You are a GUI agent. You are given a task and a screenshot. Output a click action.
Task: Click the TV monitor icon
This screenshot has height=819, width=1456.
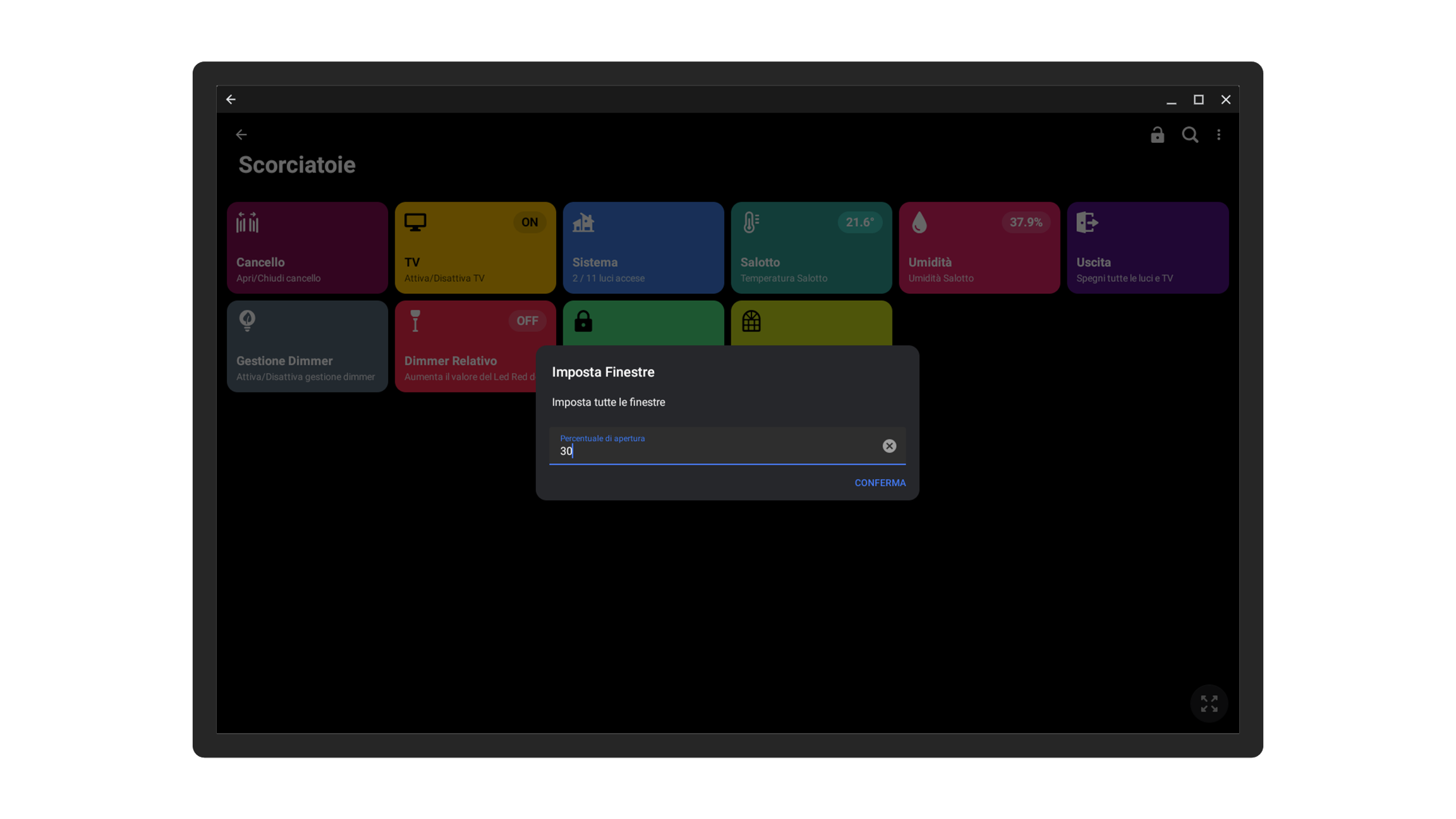click(415, 222)
